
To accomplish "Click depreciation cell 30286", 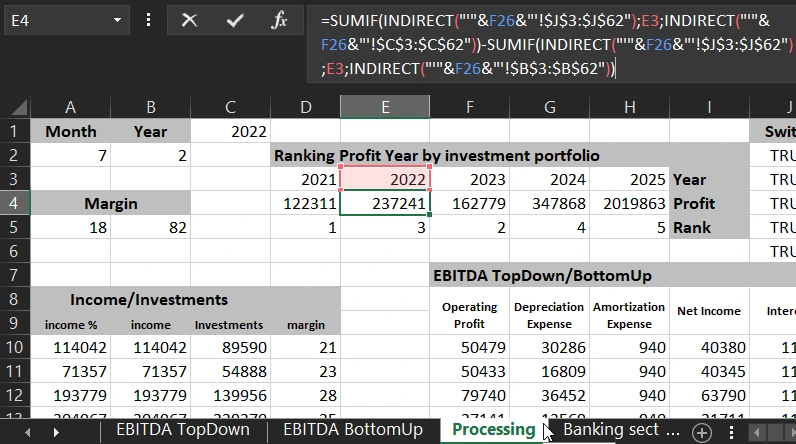I will (550, 348).
